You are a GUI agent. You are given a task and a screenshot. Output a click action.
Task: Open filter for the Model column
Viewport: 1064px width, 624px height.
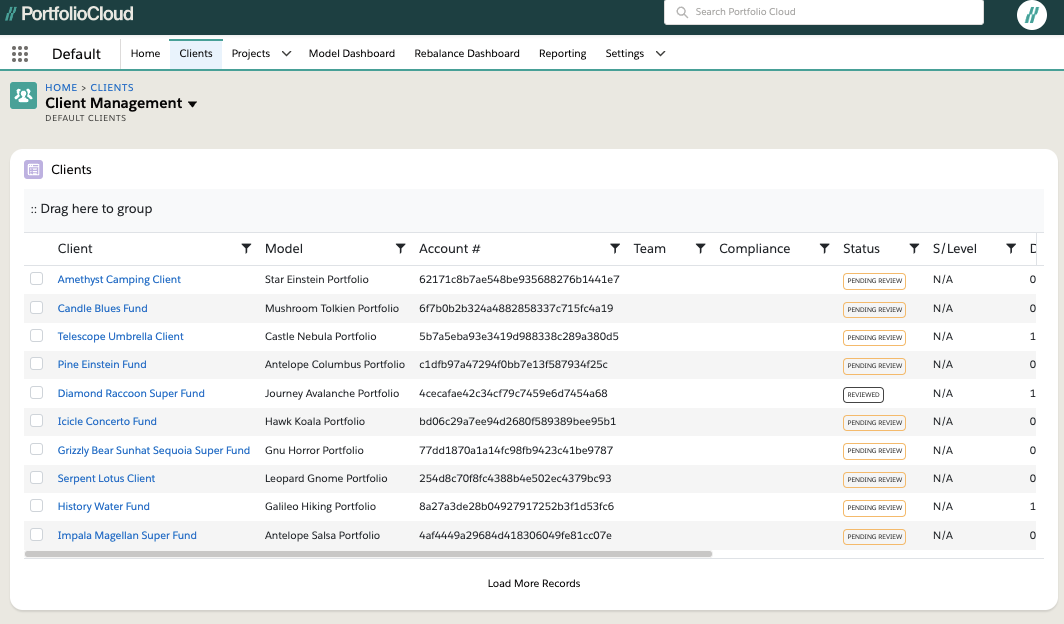point(401,249)
